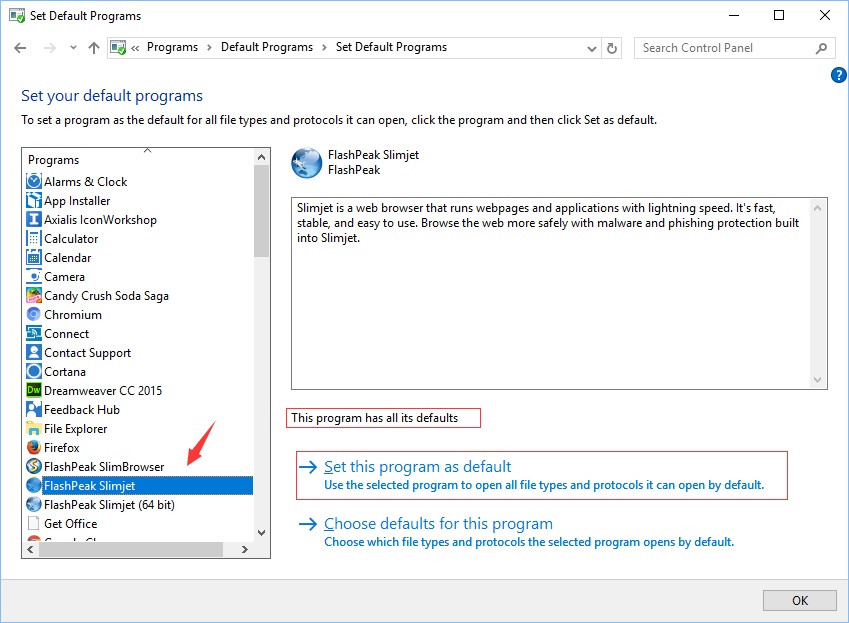Click the Firefox browser icon
The image size is (849, 623).
[x=34, y=448]
